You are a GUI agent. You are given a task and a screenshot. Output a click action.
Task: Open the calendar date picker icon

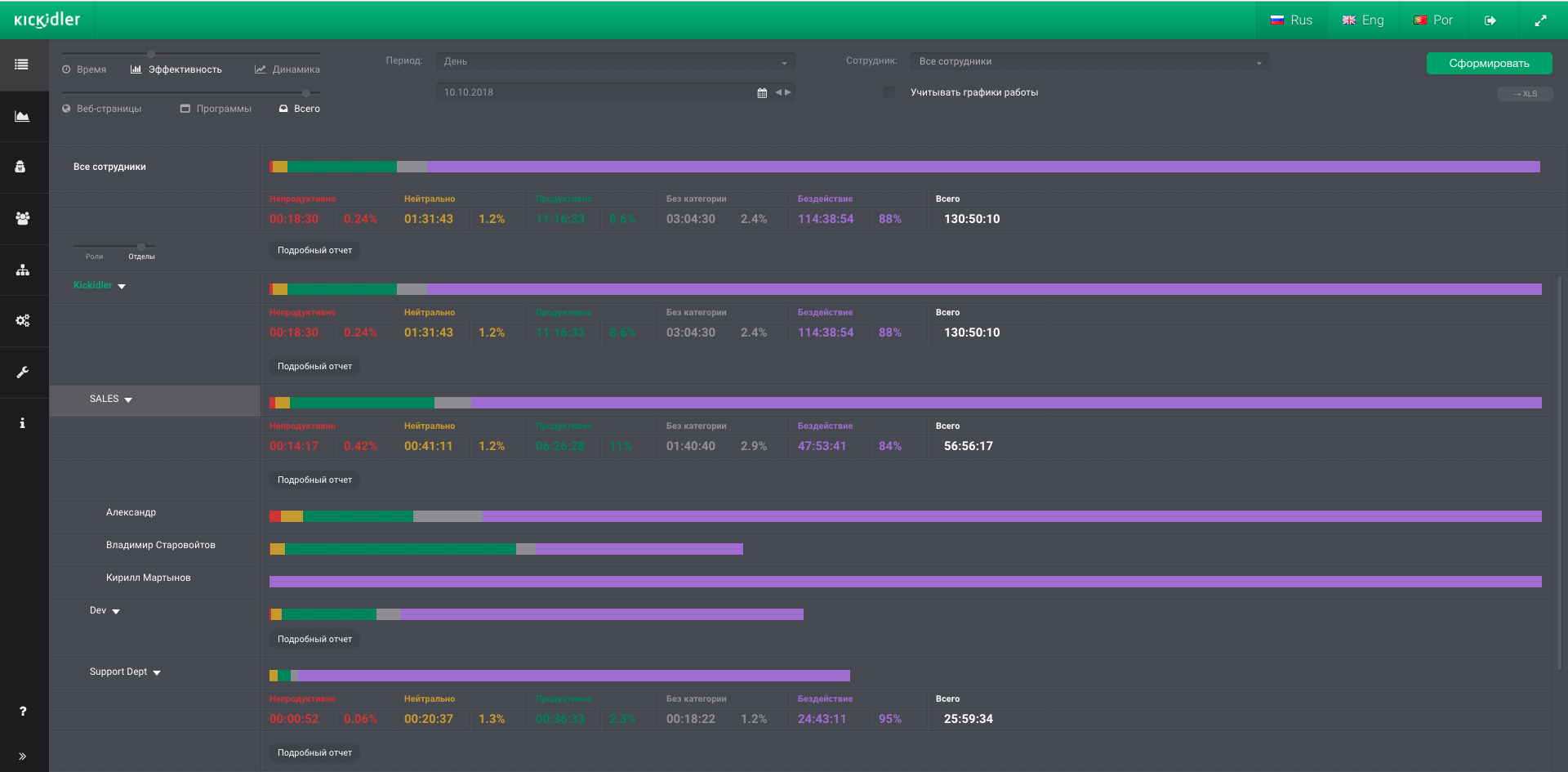(762, 93)
